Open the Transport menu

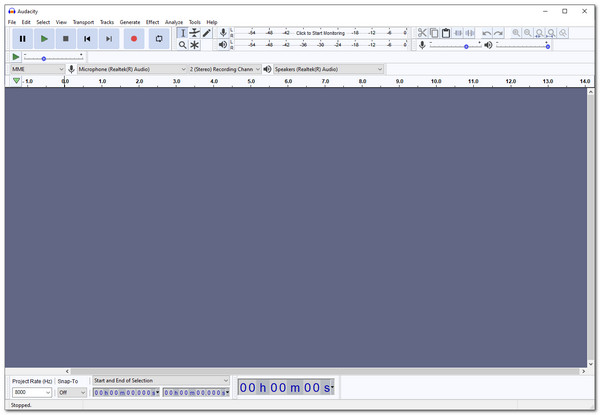pyautogui.click(x=83, y=22)
